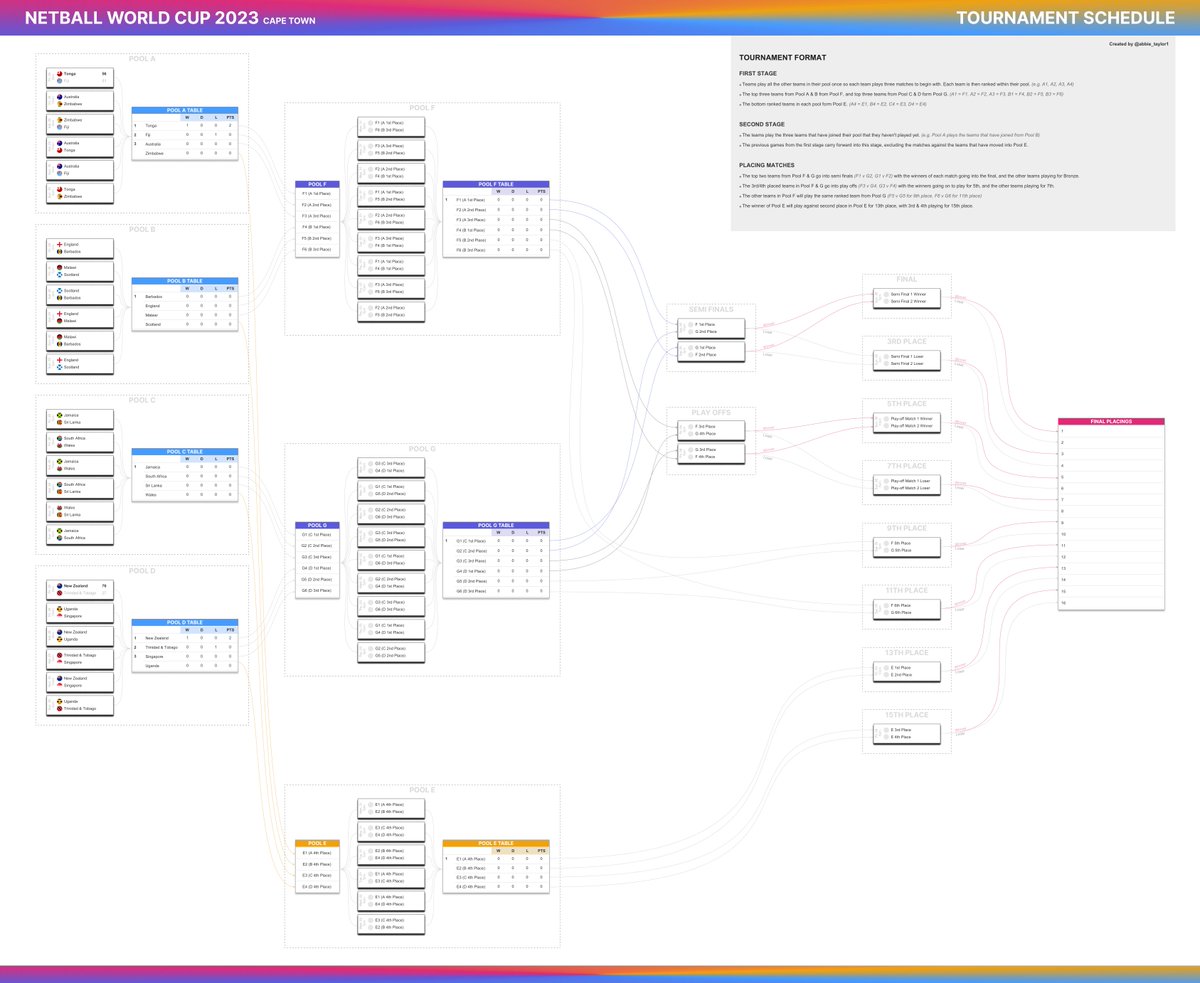This screenshot has height=983, width=1200.
Task: Click the Pool B Table header
Action: pyautogui.click(x=185, y=280)
